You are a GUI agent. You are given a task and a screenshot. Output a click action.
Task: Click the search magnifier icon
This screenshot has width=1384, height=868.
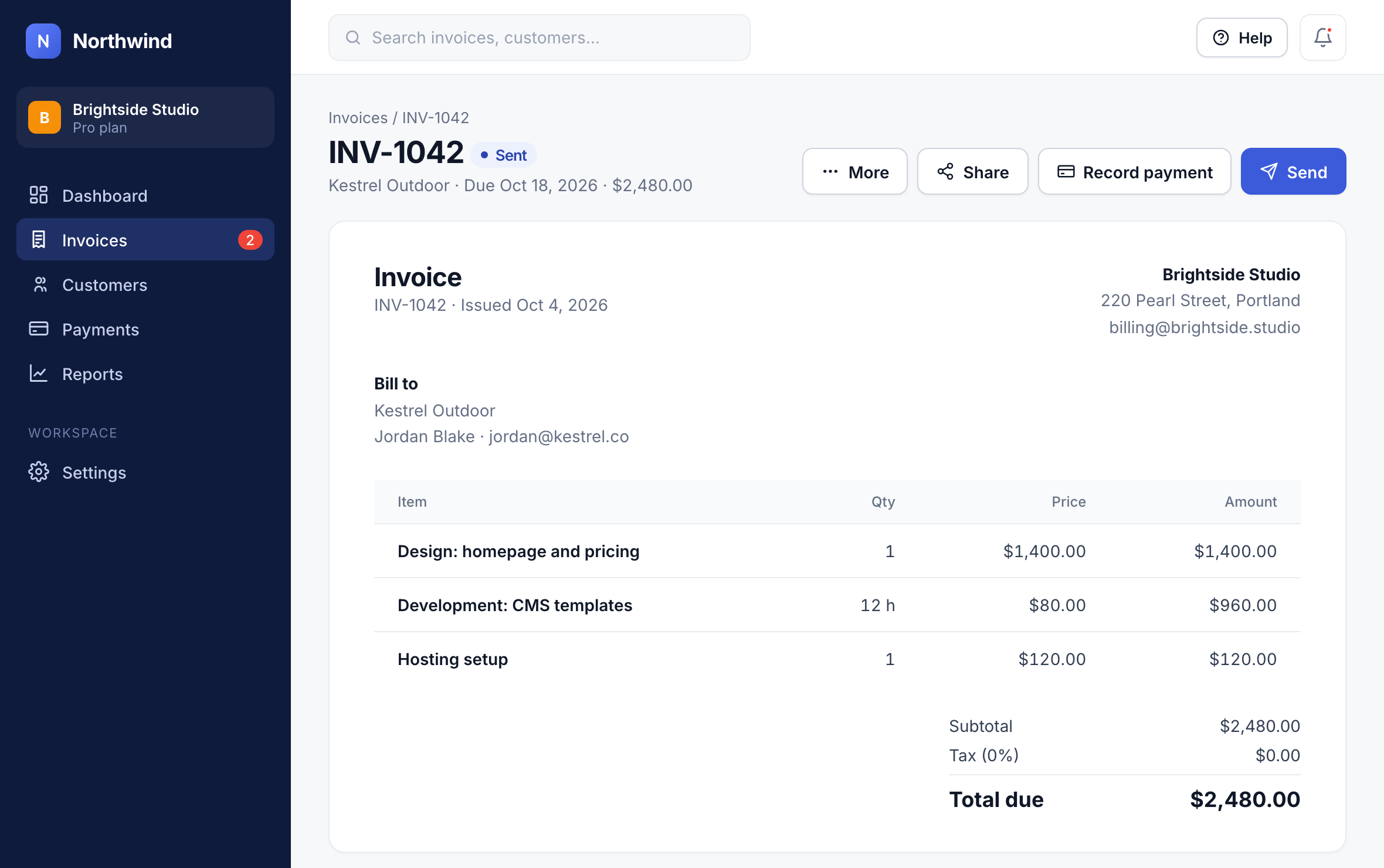pyautogui.click(x=353, y=38)
